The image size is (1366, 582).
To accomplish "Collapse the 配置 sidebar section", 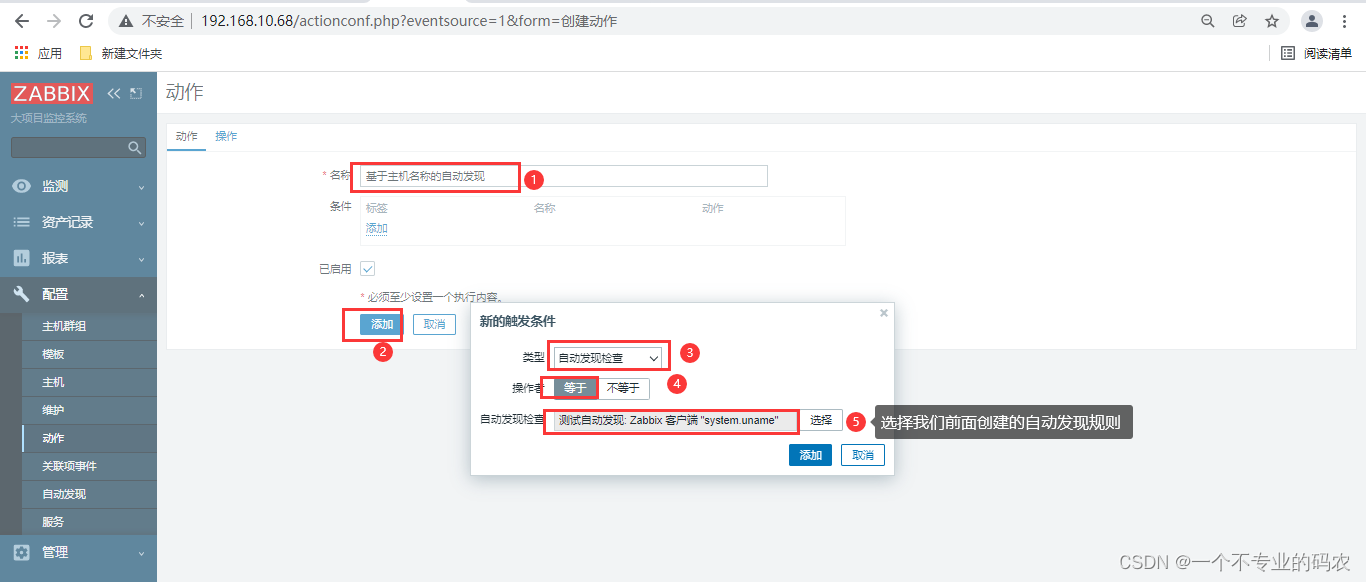I will pos(78,294).
